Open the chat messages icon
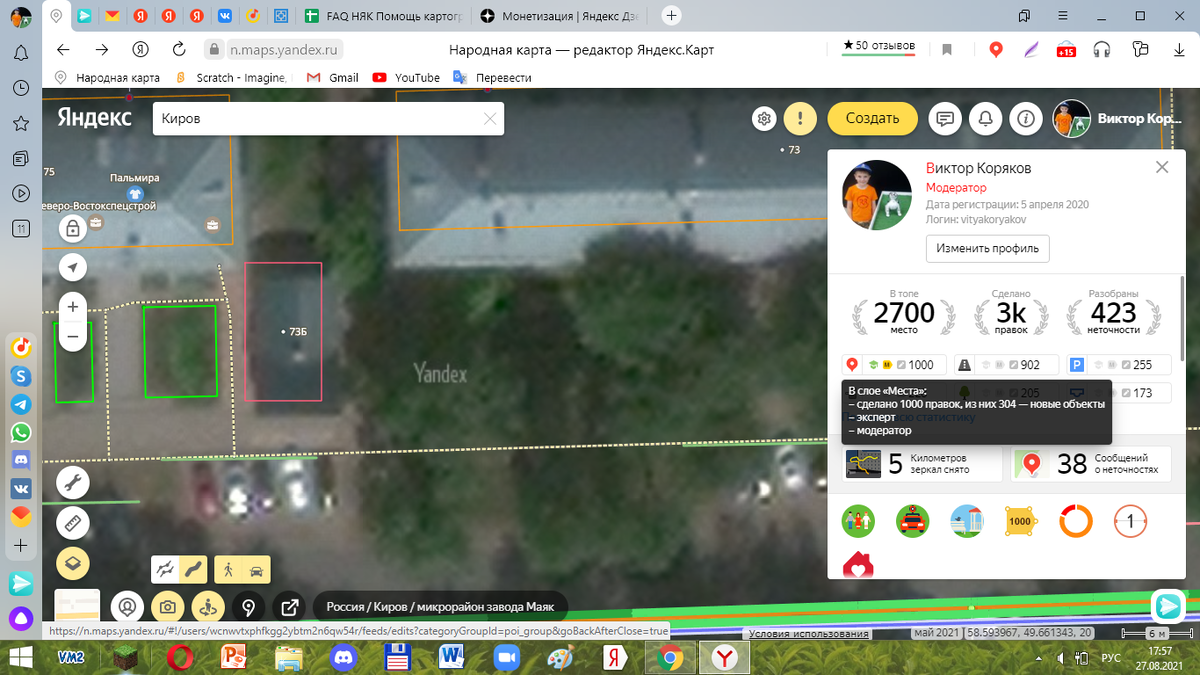The width and height of the screenshot is (1200, 675). (x=944, y=118)
